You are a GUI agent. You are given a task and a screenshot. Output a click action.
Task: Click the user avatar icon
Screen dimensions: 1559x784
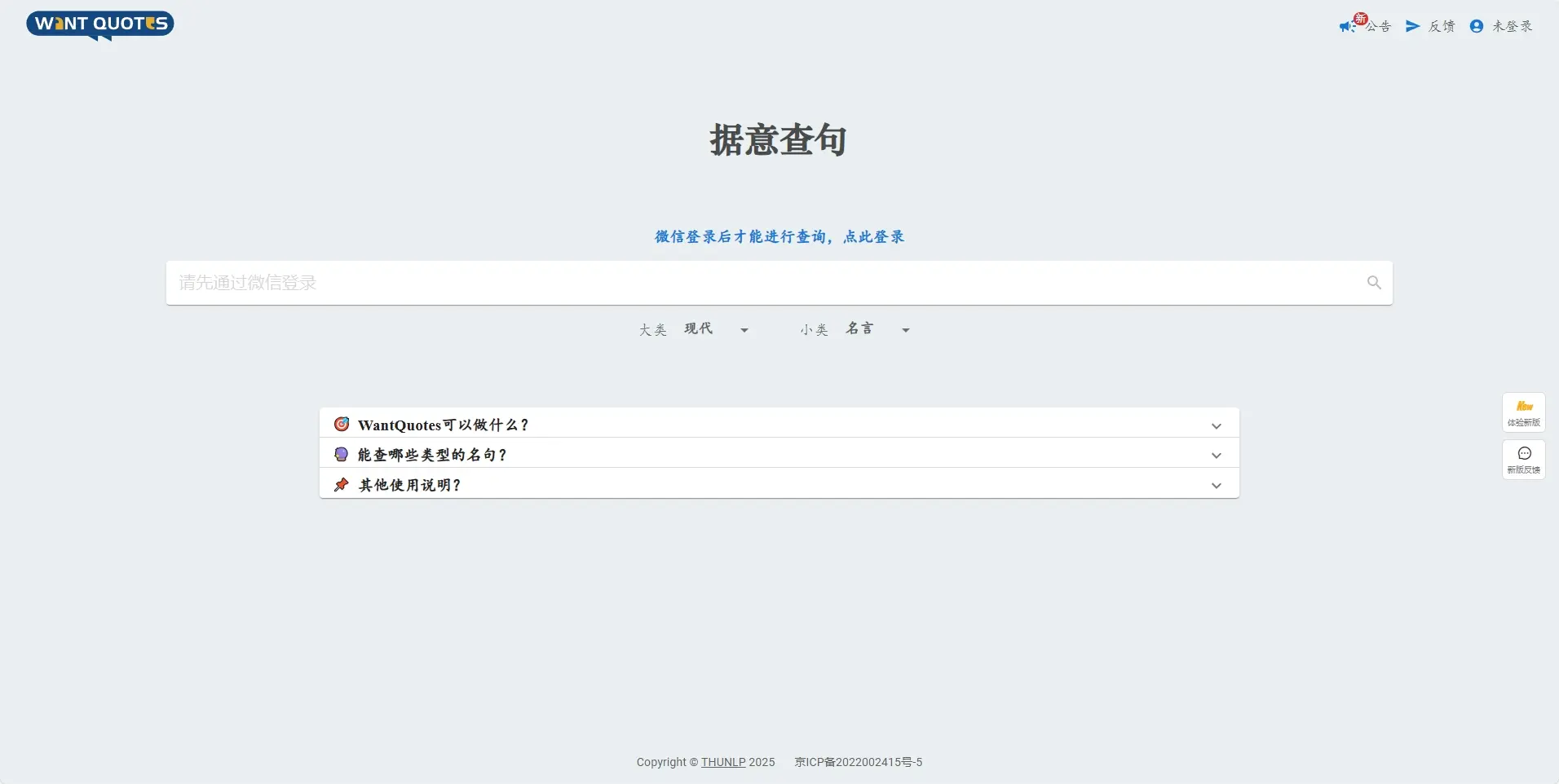(x=1476, y=27)
